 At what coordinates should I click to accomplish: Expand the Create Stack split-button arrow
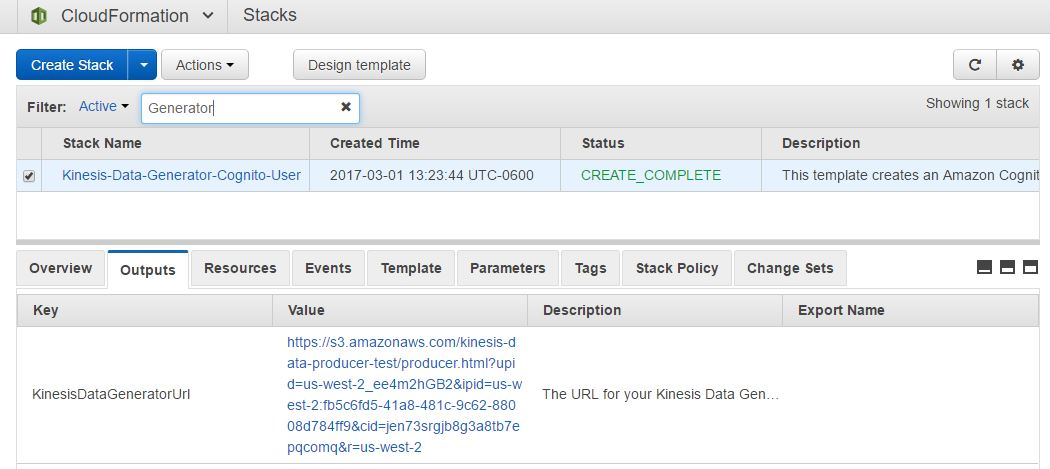click(143, 65)
